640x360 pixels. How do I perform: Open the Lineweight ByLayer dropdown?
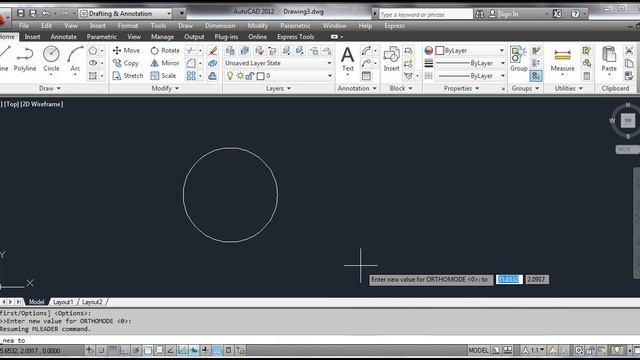470,63
